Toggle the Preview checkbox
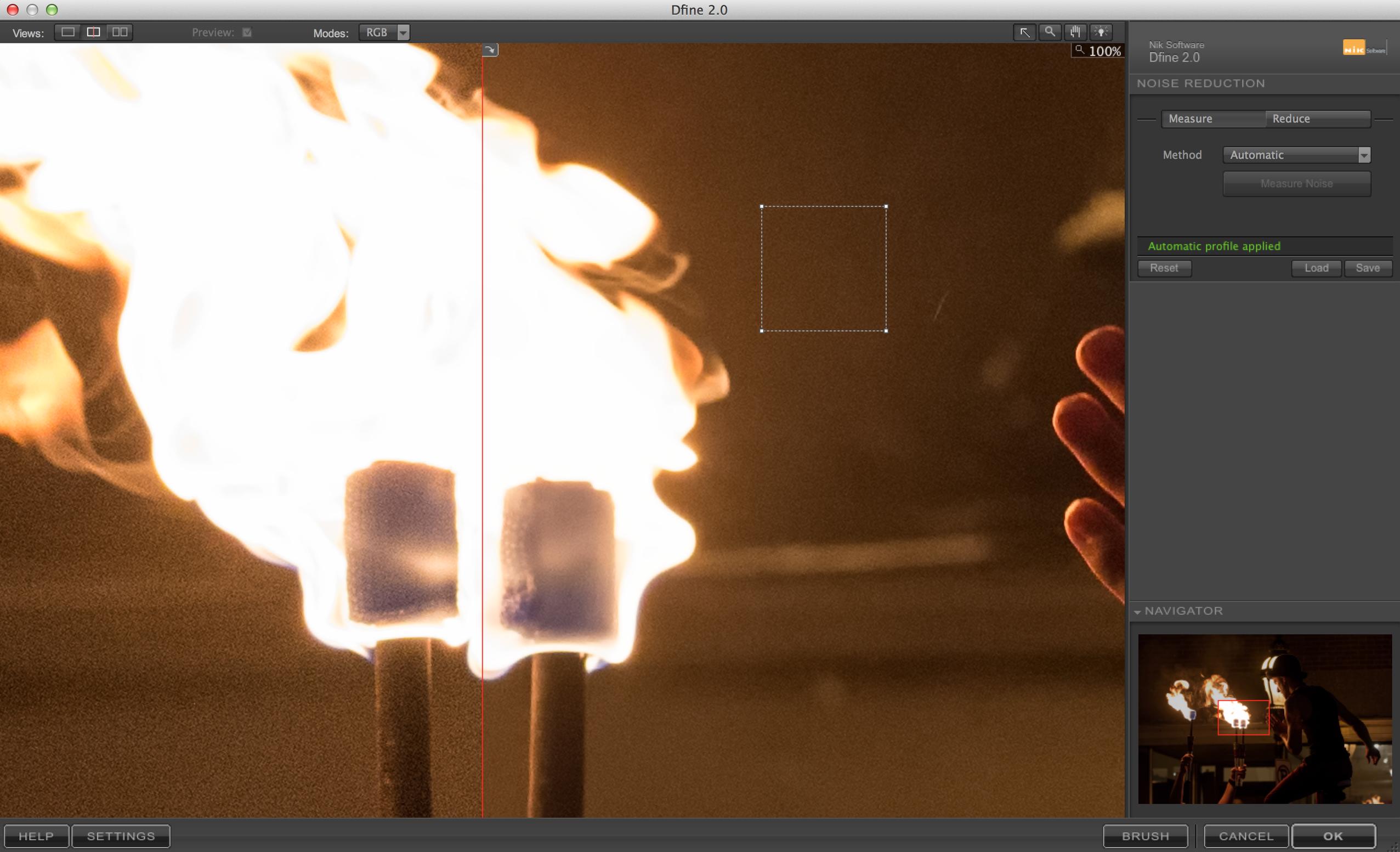This screenshot has width=1400, height=852. [247, 32]
